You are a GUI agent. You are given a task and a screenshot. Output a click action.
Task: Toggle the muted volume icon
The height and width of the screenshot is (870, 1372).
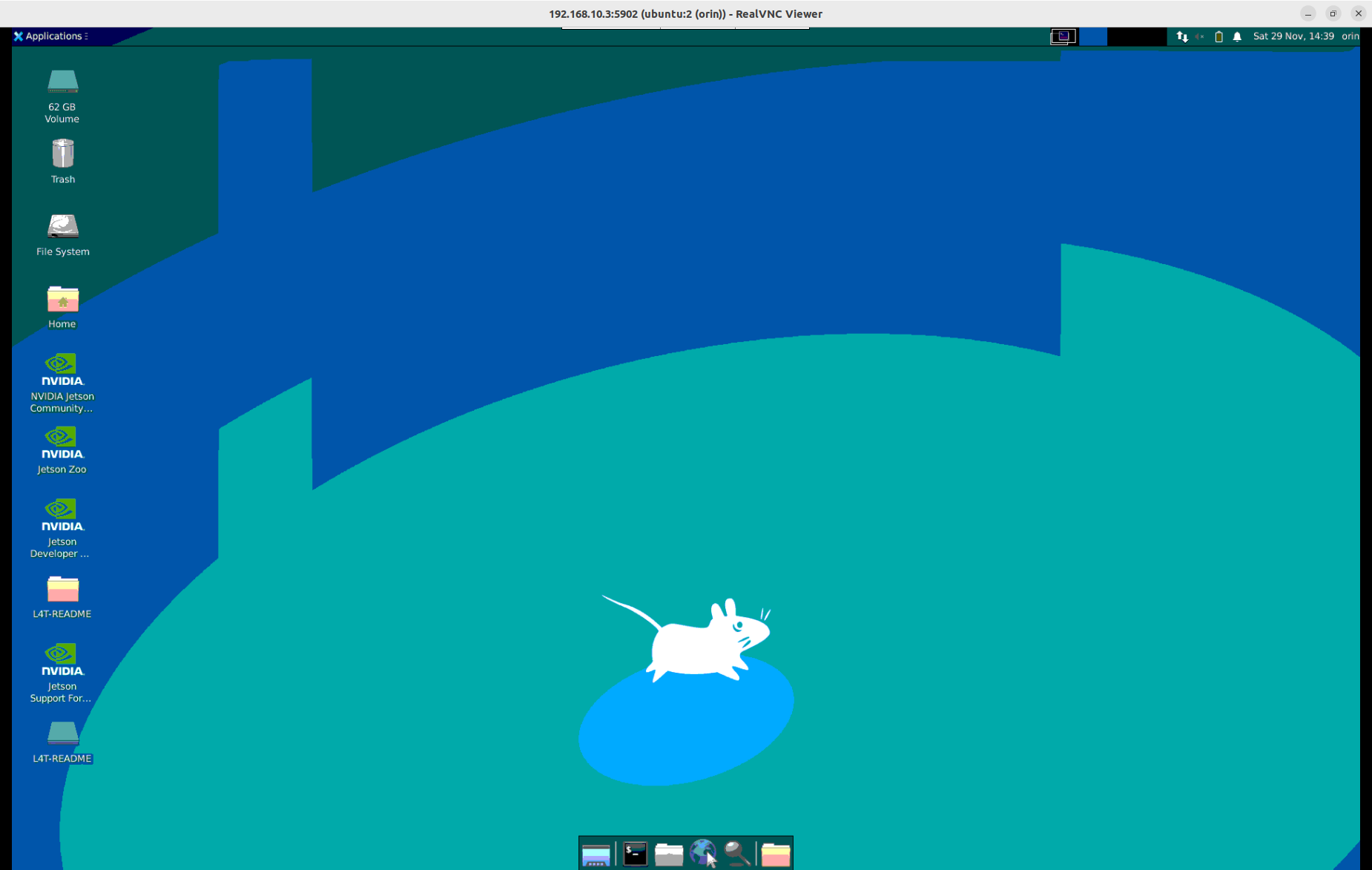tap(1199, 36)
